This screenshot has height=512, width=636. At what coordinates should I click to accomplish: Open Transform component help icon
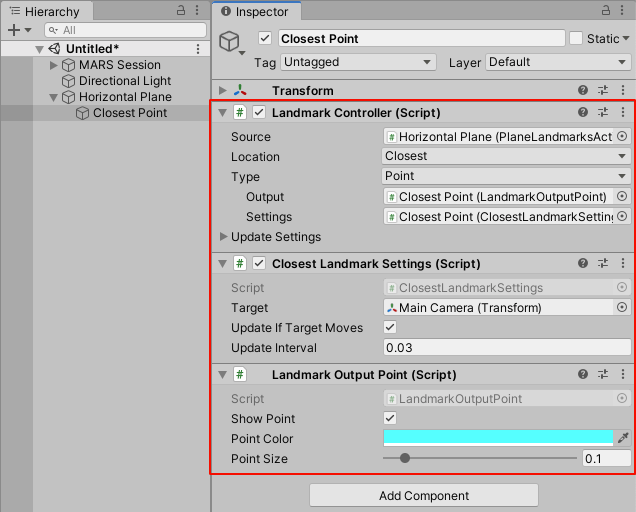click(x=583, y=91)
